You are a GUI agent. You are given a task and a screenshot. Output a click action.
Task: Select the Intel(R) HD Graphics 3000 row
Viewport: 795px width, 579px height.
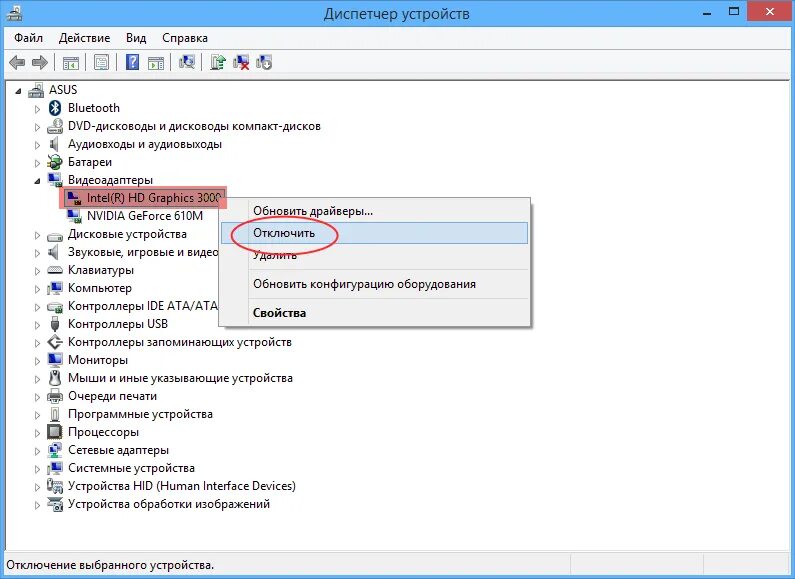pyautogui.click(x=143, y=198)
